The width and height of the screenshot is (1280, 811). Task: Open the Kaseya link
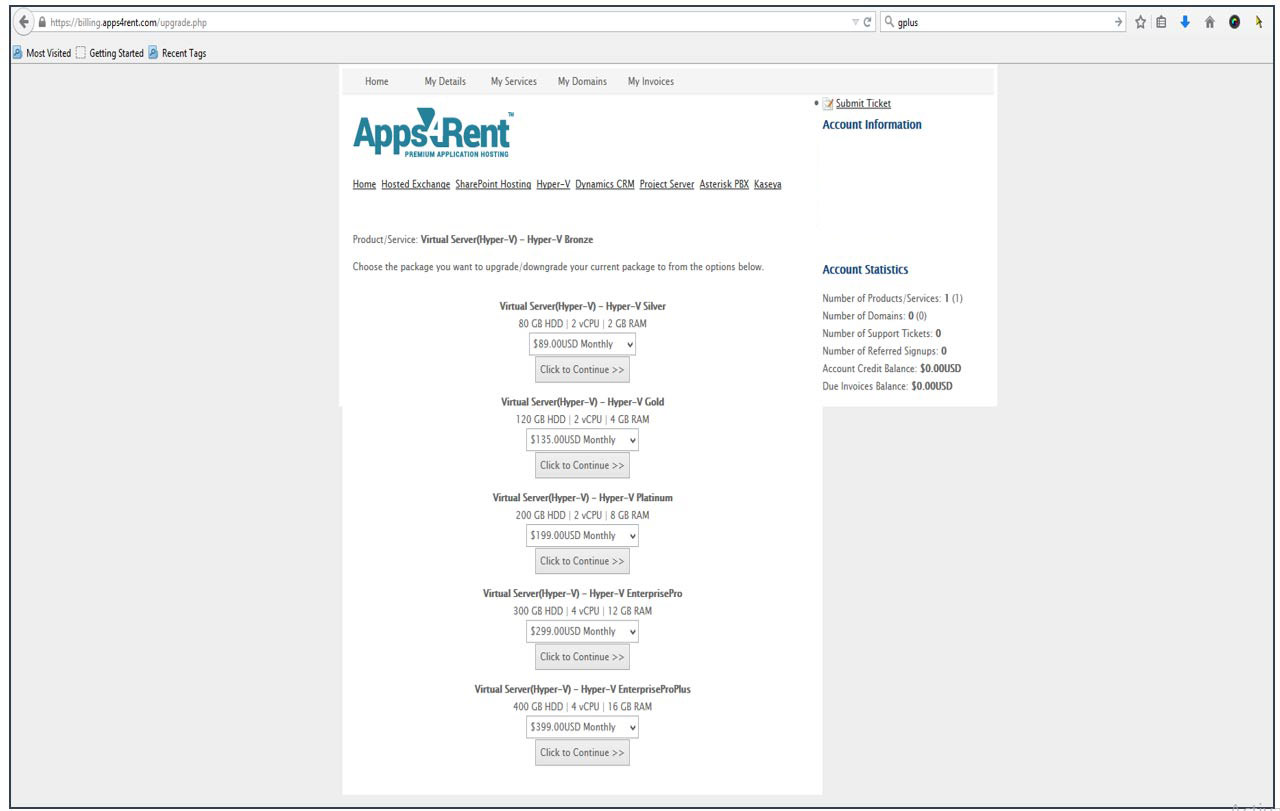click(768, 185)
